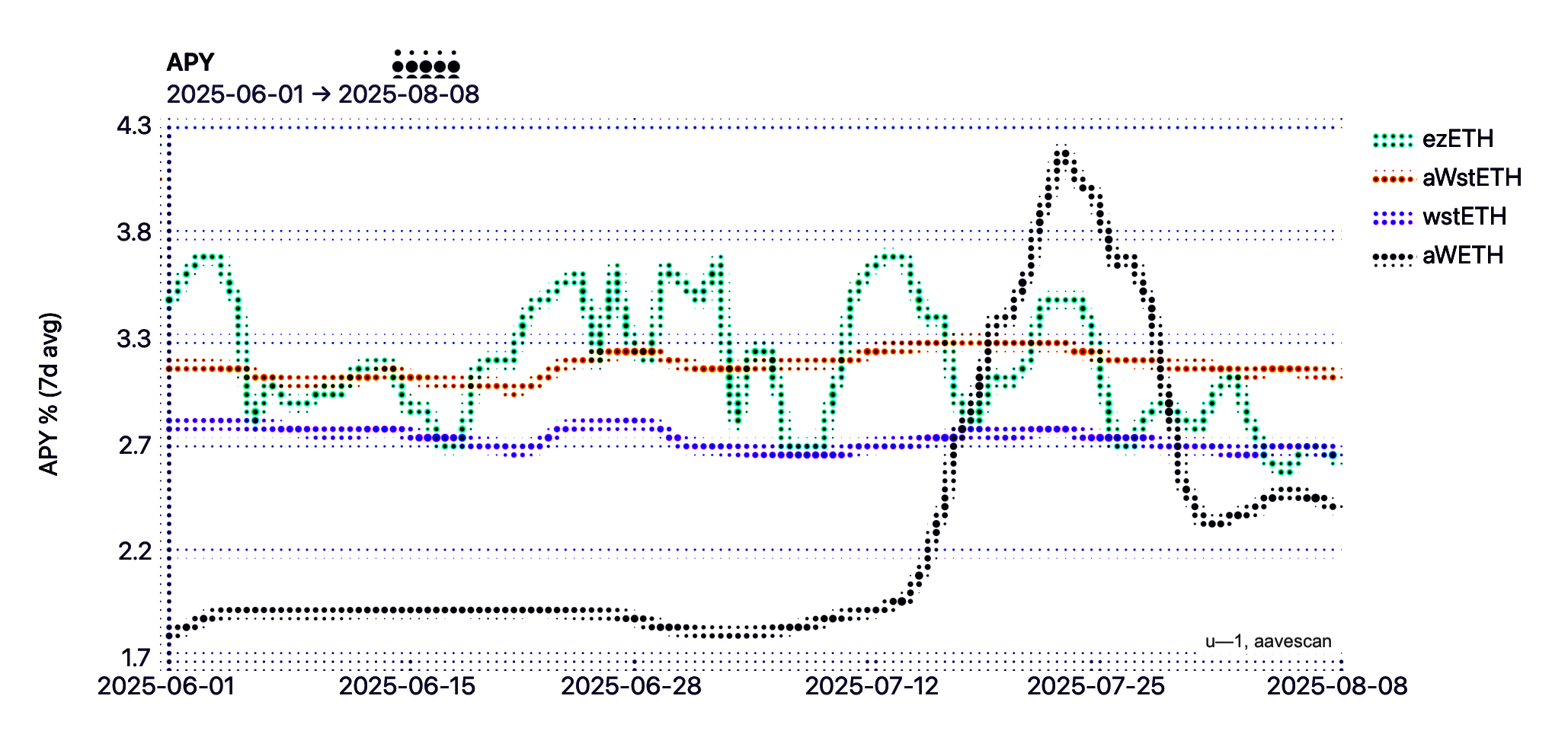Select the green ezETH legend swatch
The image size is (1568, 731).
tap(1393, 139)
